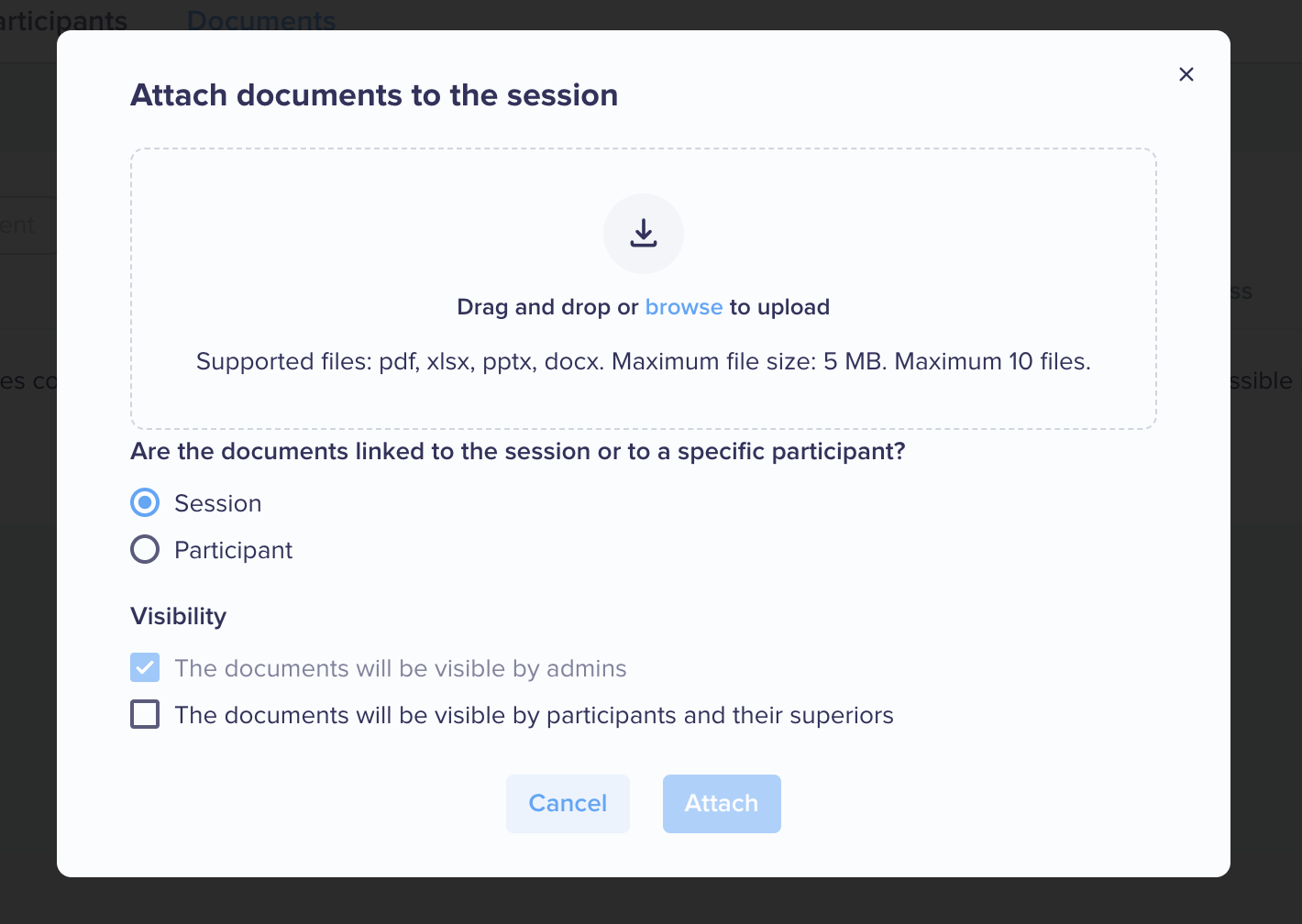Switch to the Participants tab behind dialog
Image resolution: width=1302 pixels, height=924 pixels.
coord(63,20)
